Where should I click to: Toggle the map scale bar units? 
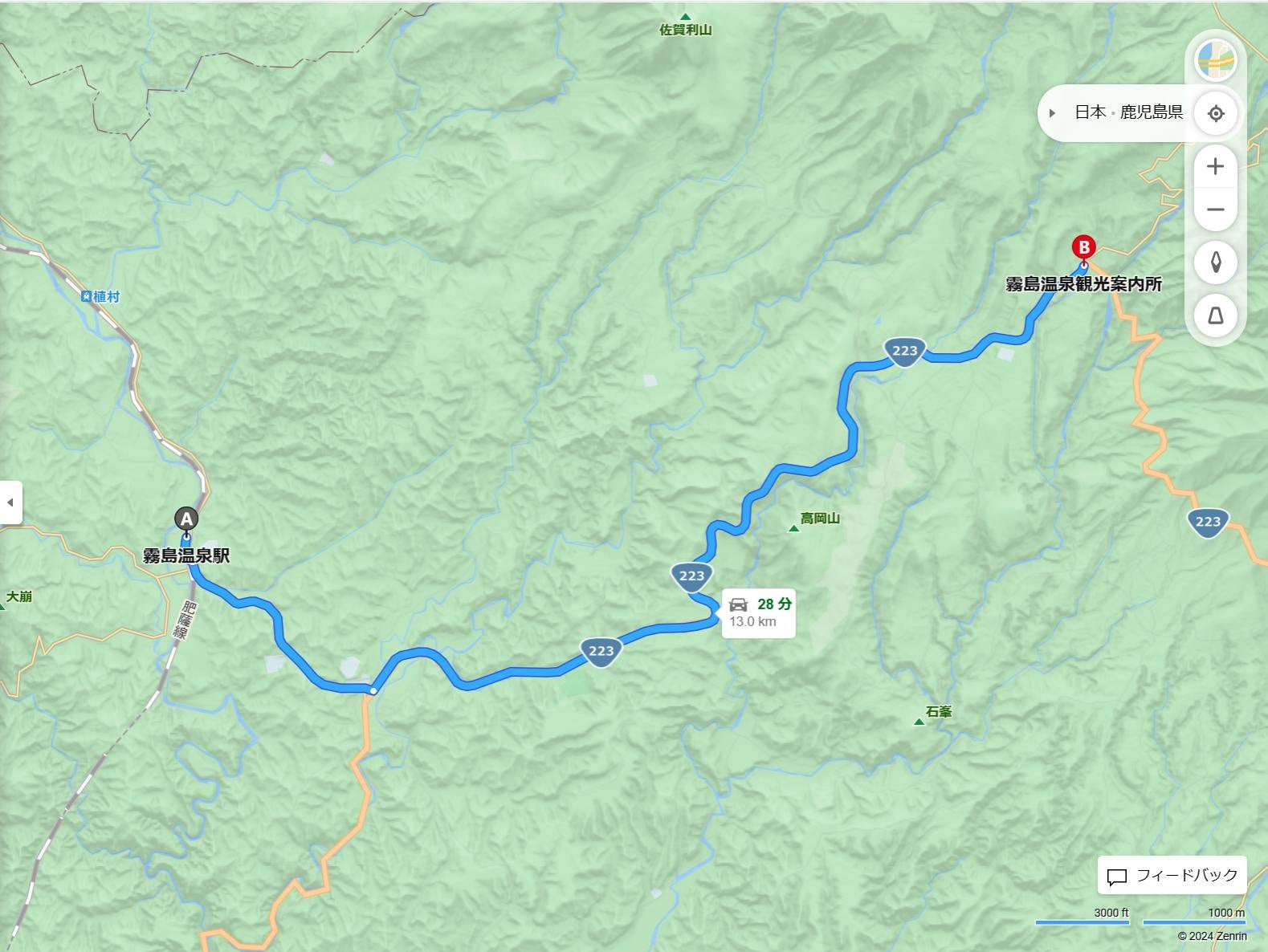1140,917
